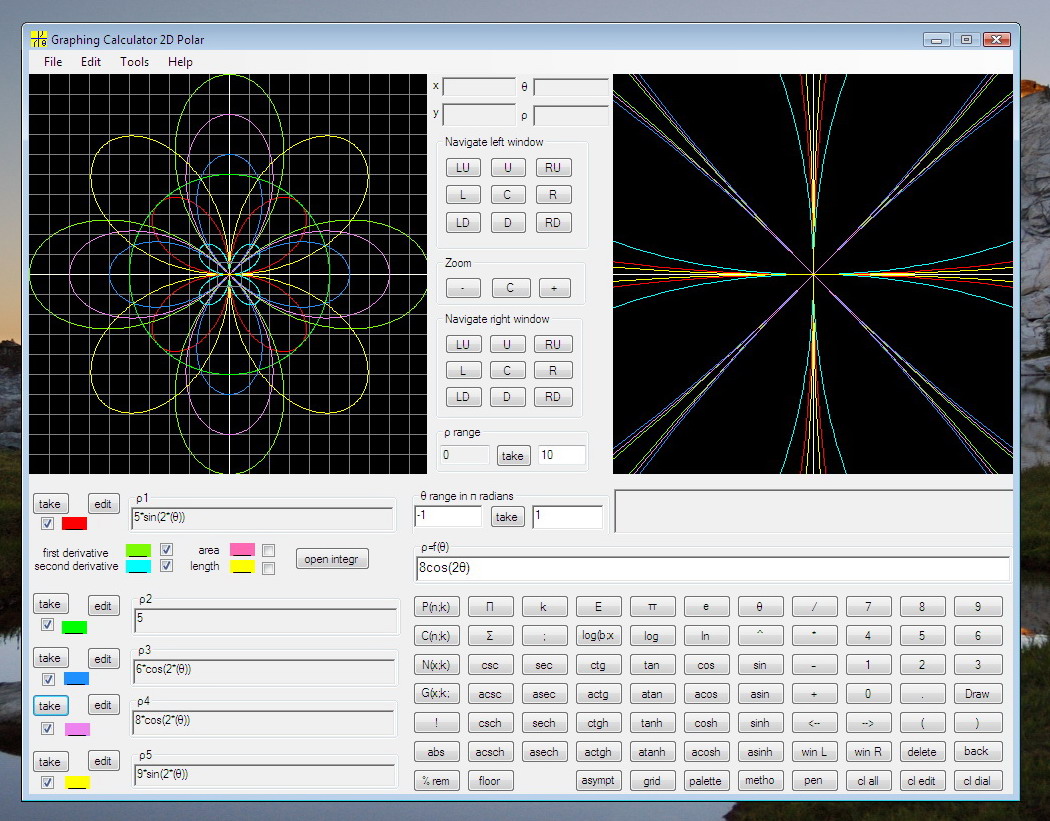The width and height of the screenshot is (1050, 821).
Task: Click the ρ range maximum field showing 10
Action: [561, 455]
